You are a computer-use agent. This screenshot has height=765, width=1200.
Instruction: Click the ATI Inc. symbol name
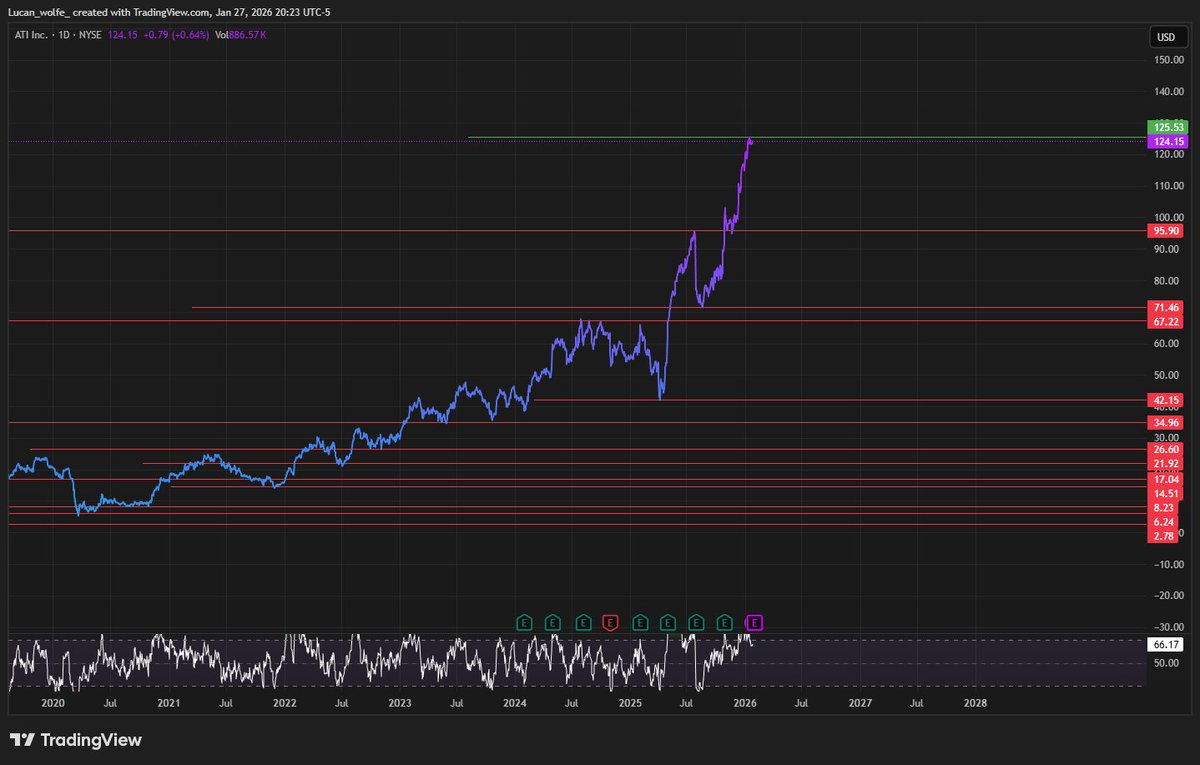(33, 34)
